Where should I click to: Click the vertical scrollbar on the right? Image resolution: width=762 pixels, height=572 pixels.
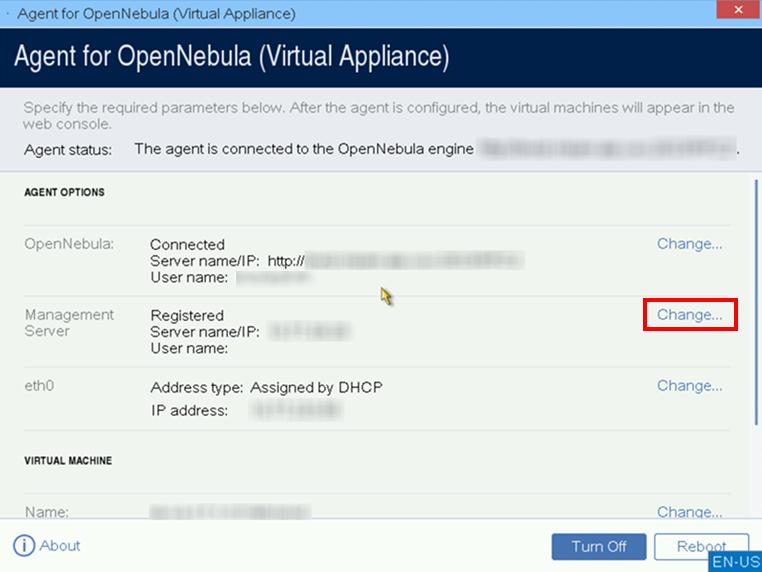pos(756,302)
